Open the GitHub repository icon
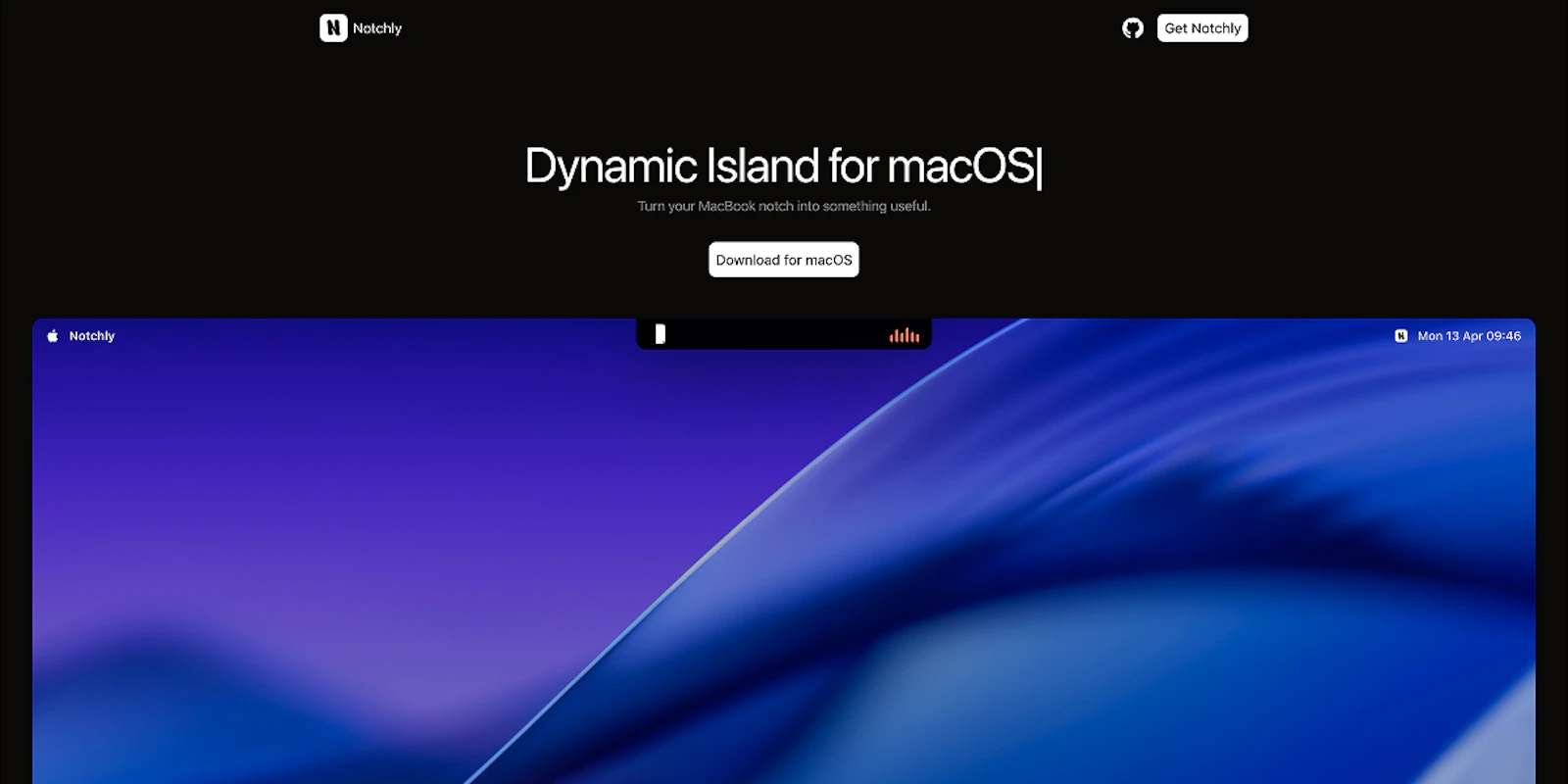 [x=1133, y=28]
